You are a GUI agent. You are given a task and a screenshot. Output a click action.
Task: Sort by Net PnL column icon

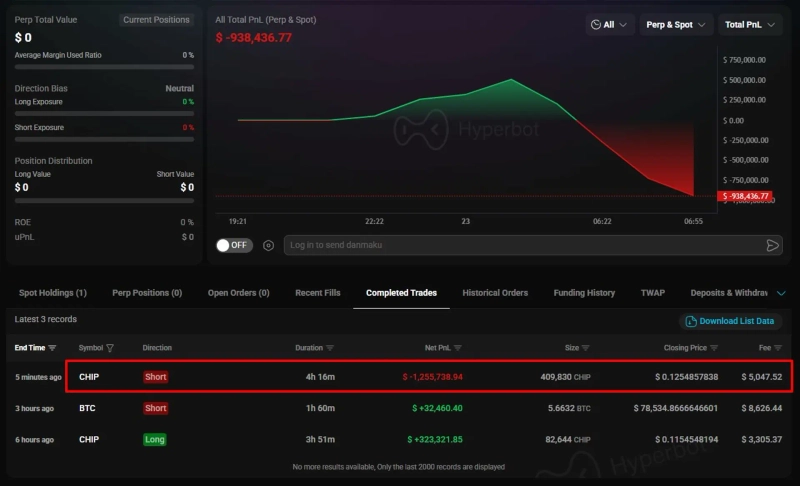457,348
